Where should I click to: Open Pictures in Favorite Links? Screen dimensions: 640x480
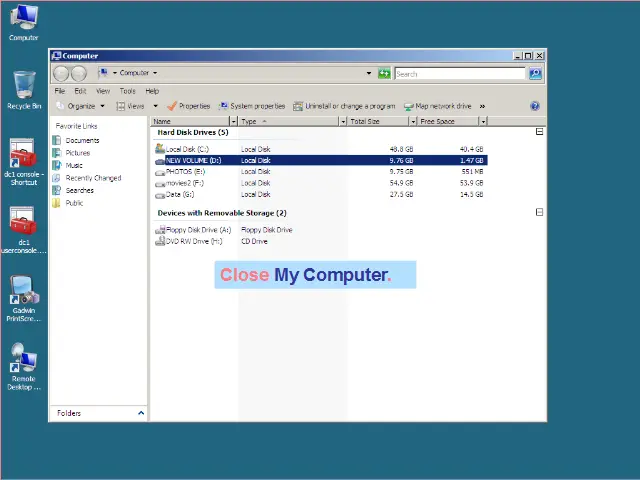click(x=71, y=153)
